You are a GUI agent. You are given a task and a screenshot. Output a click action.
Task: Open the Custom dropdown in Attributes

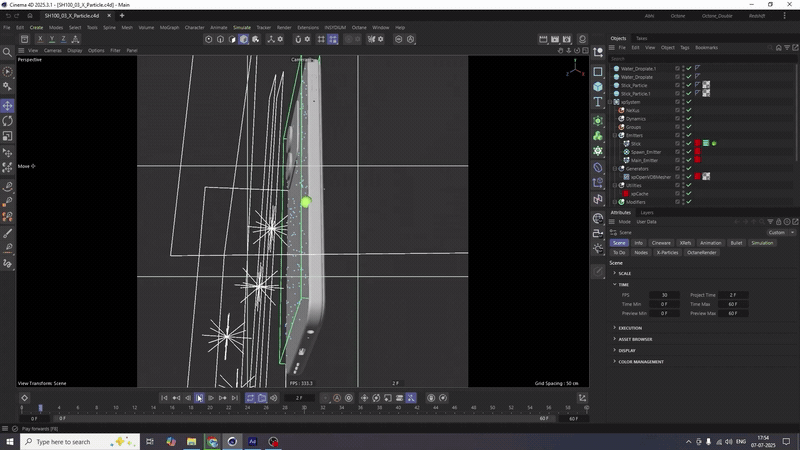click(x=779, y=232)
